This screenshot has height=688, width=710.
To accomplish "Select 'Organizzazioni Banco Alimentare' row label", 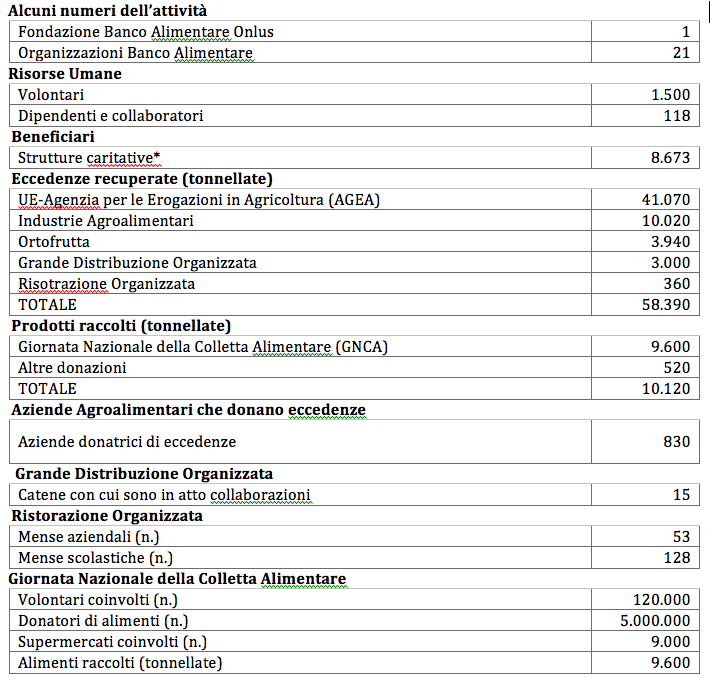I will (135, 53).
